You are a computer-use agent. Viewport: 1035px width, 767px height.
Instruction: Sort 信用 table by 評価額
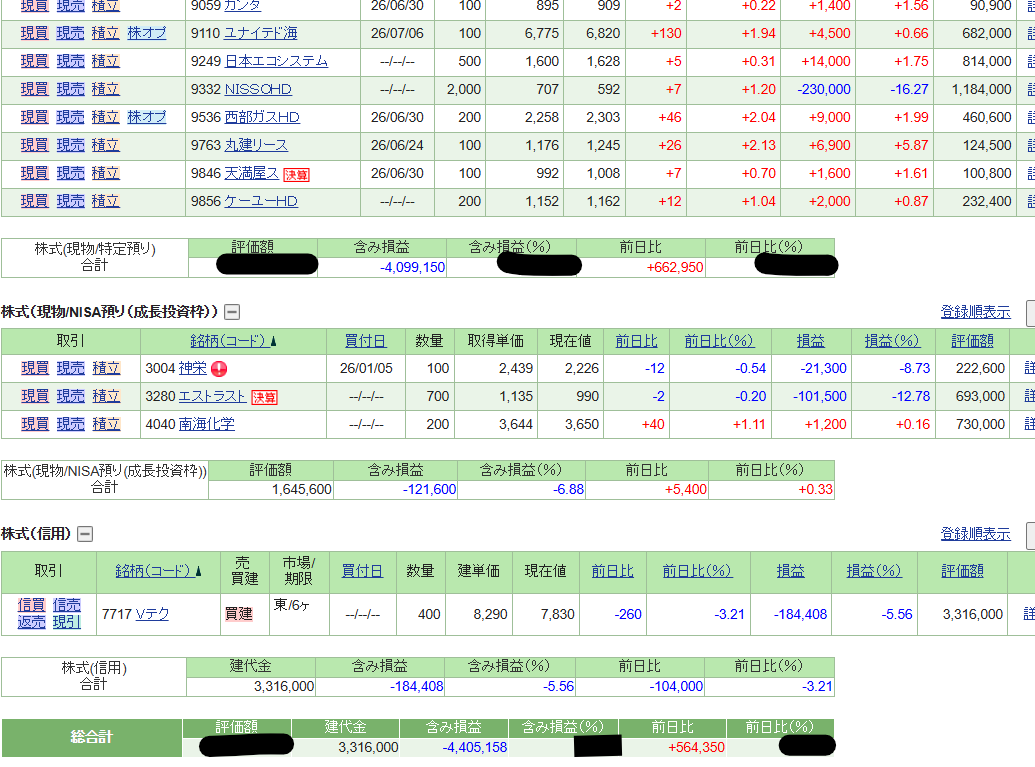pyautogui.click(x=962, y=571)
